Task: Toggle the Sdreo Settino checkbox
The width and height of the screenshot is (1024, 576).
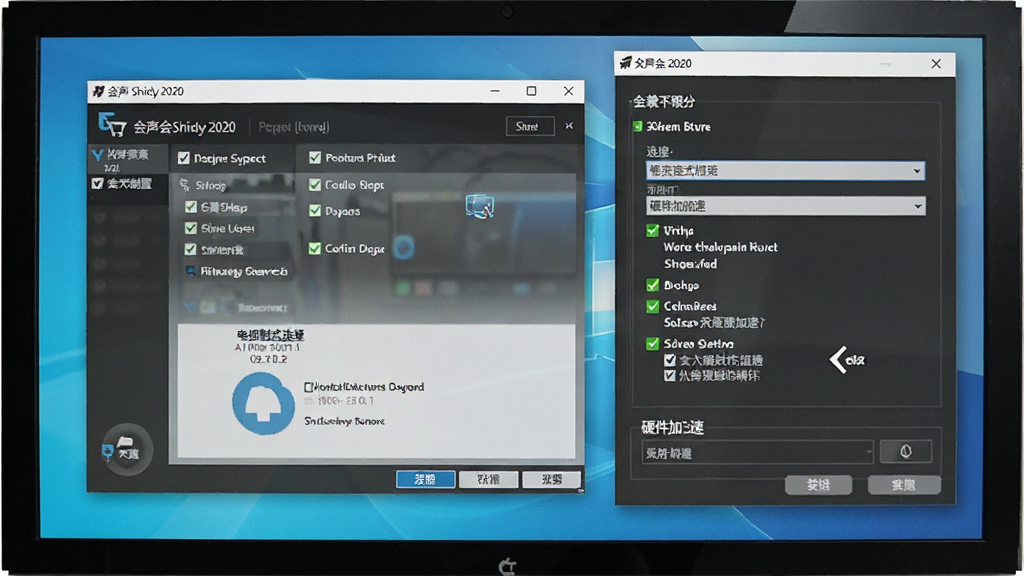Action: tap(652, 344)
